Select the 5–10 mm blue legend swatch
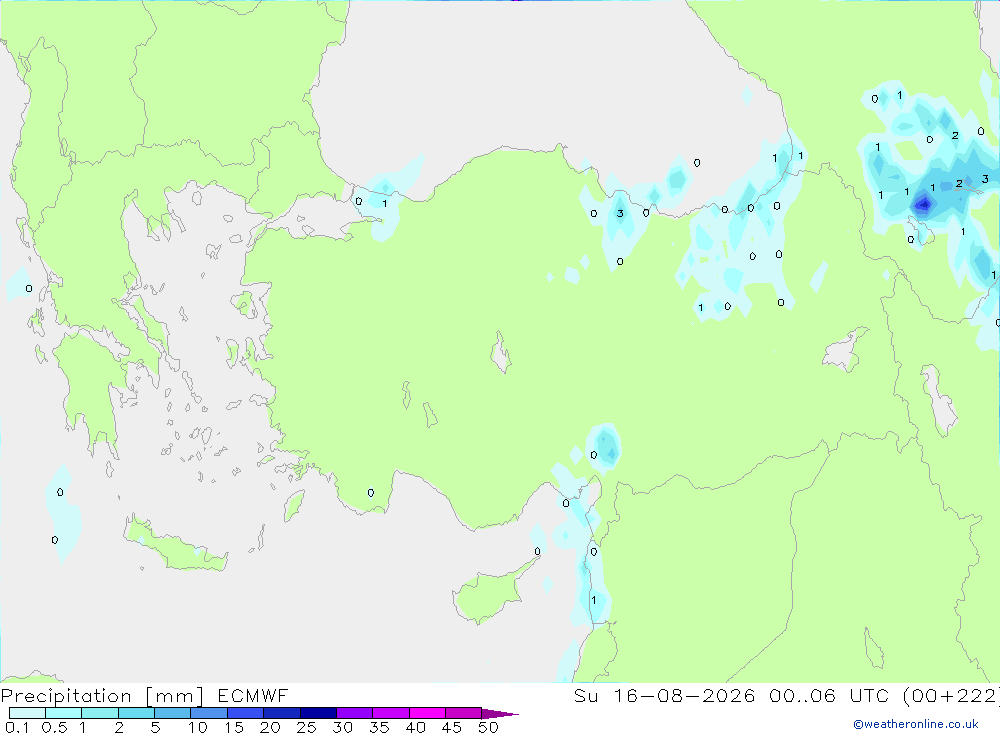The height and width of the screenshot is (733, 1000). pos(173,713)
